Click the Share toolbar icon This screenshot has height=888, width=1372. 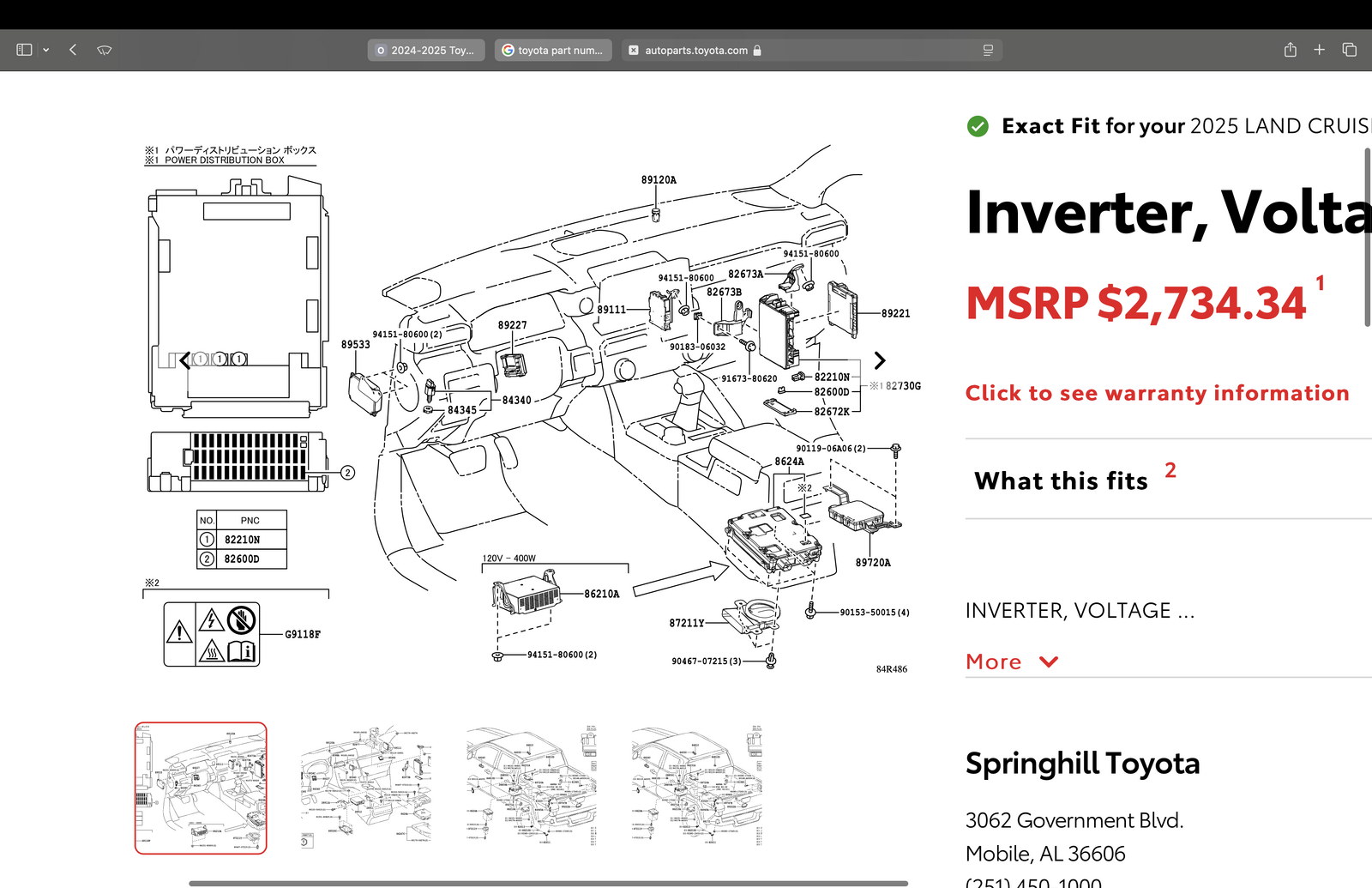click(x=1291, y=50)
